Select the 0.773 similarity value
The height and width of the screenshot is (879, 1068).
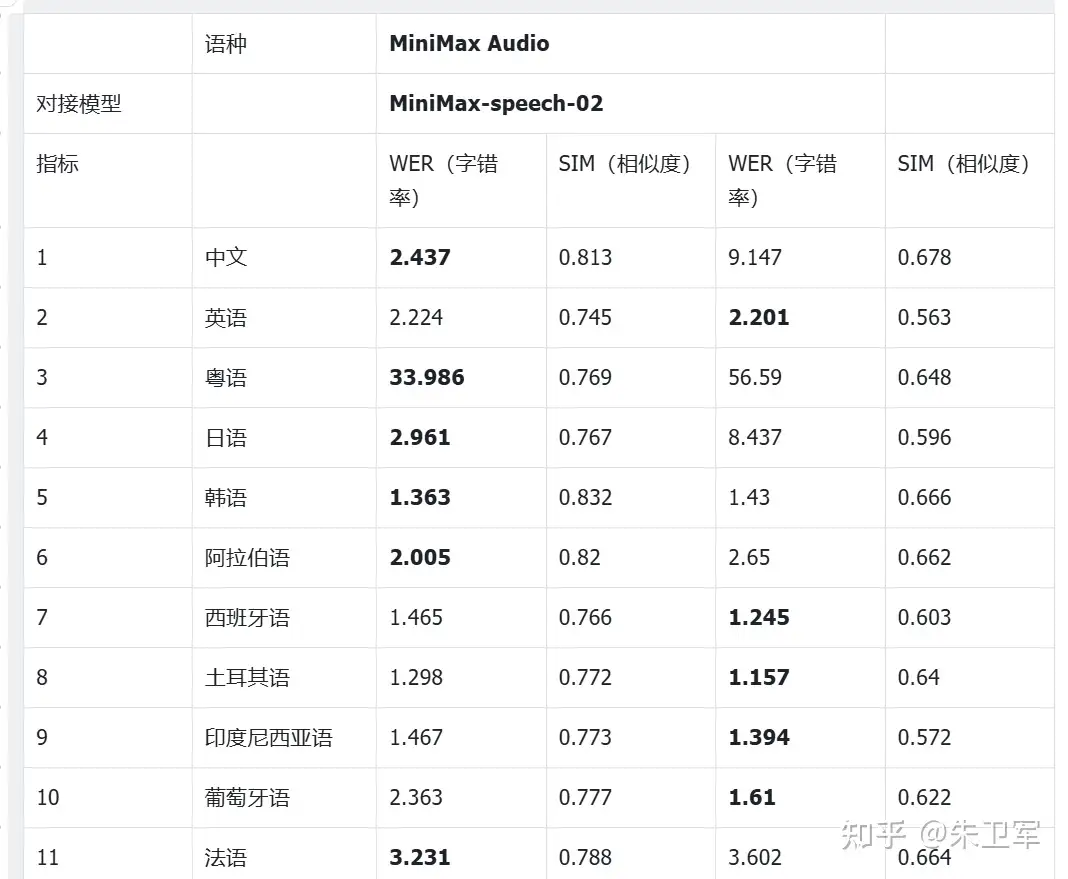(x=585, y=737)
